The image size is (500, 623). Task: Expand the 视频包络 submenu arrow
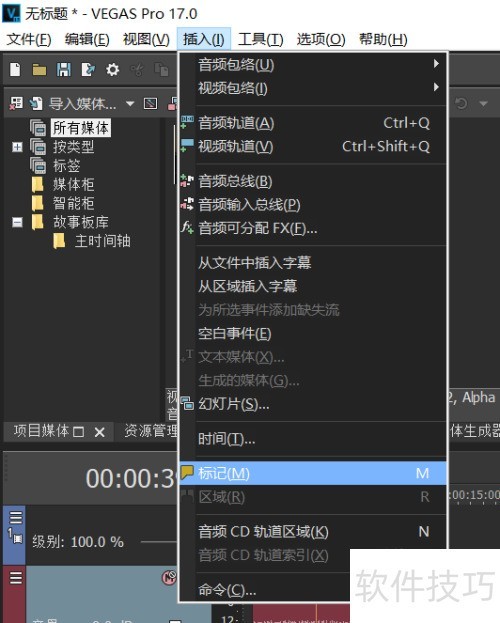436,87
